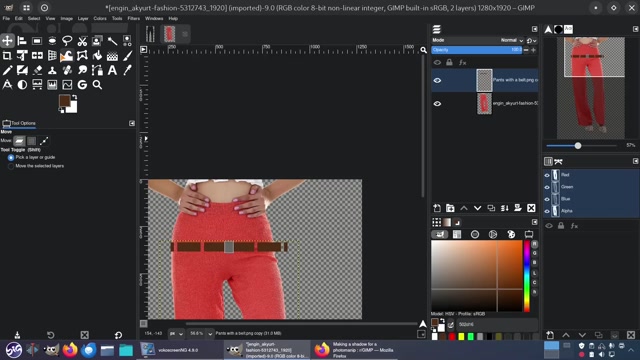Open the Filters menu
640x360 pixels.
(133, 18)
